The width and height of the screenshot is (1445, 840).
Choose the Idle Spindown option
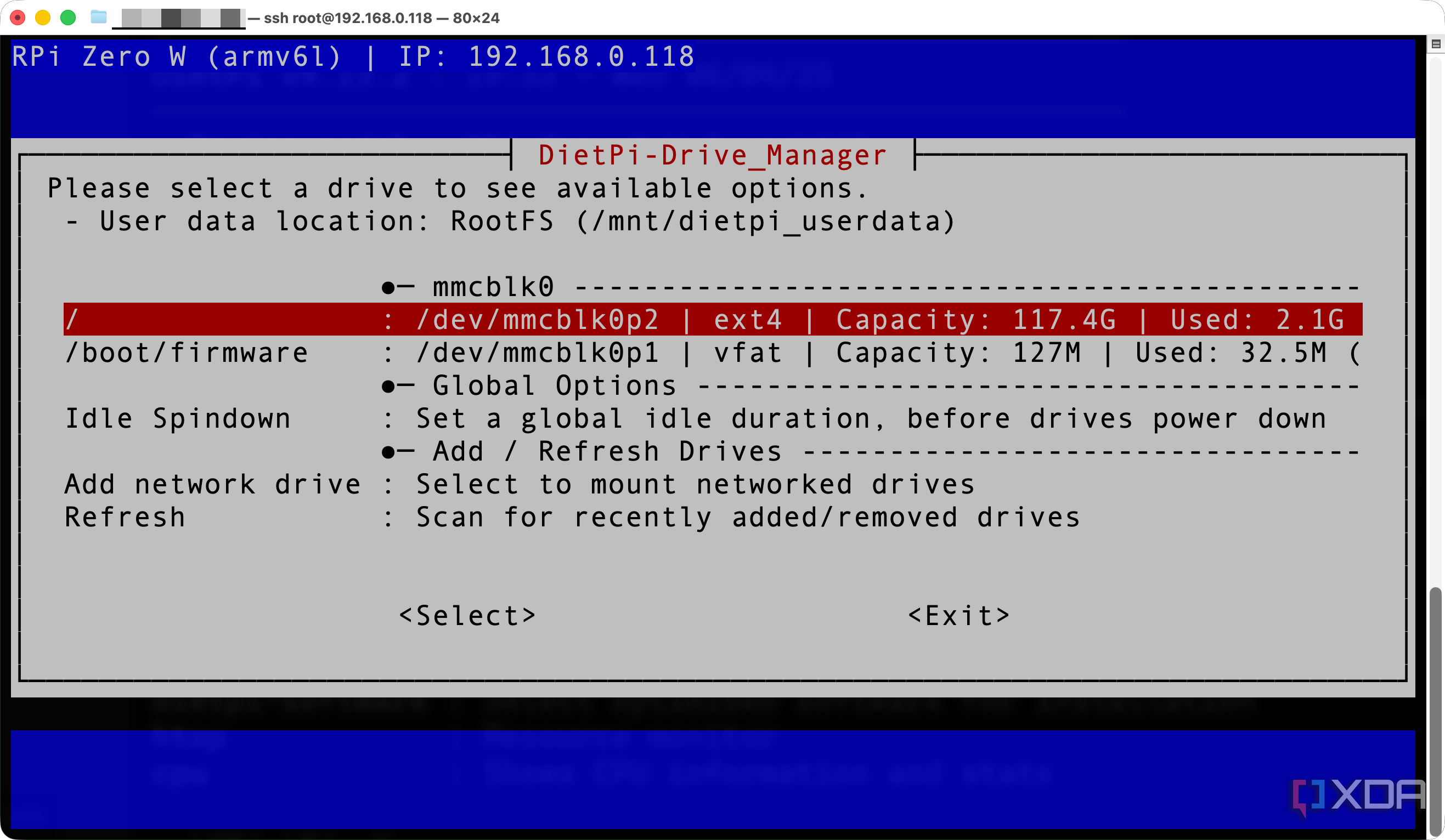pos(713,418)
